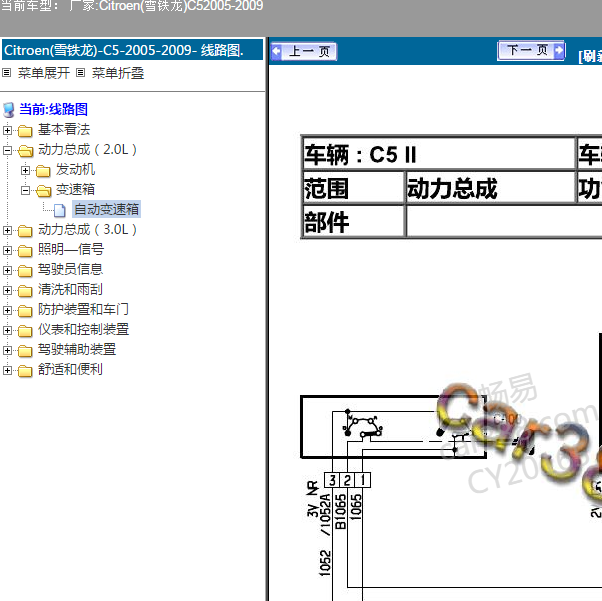Select the 舒适和便利 tree item

(x=70, y=369)
